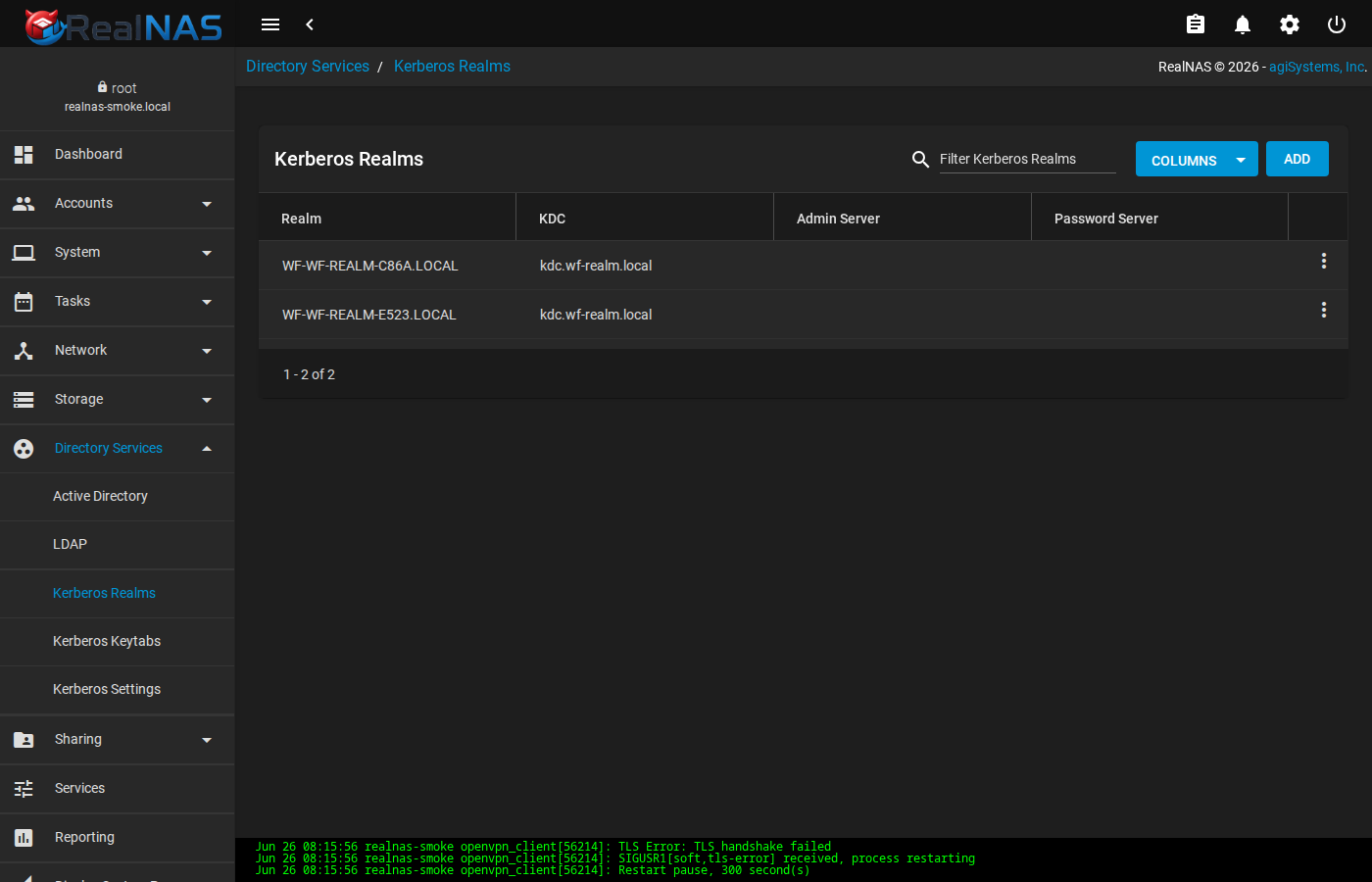This screenshot has height=882, width=1372.
Task: Open the alerts bell icon
Action: click(x=1243, y=24)
